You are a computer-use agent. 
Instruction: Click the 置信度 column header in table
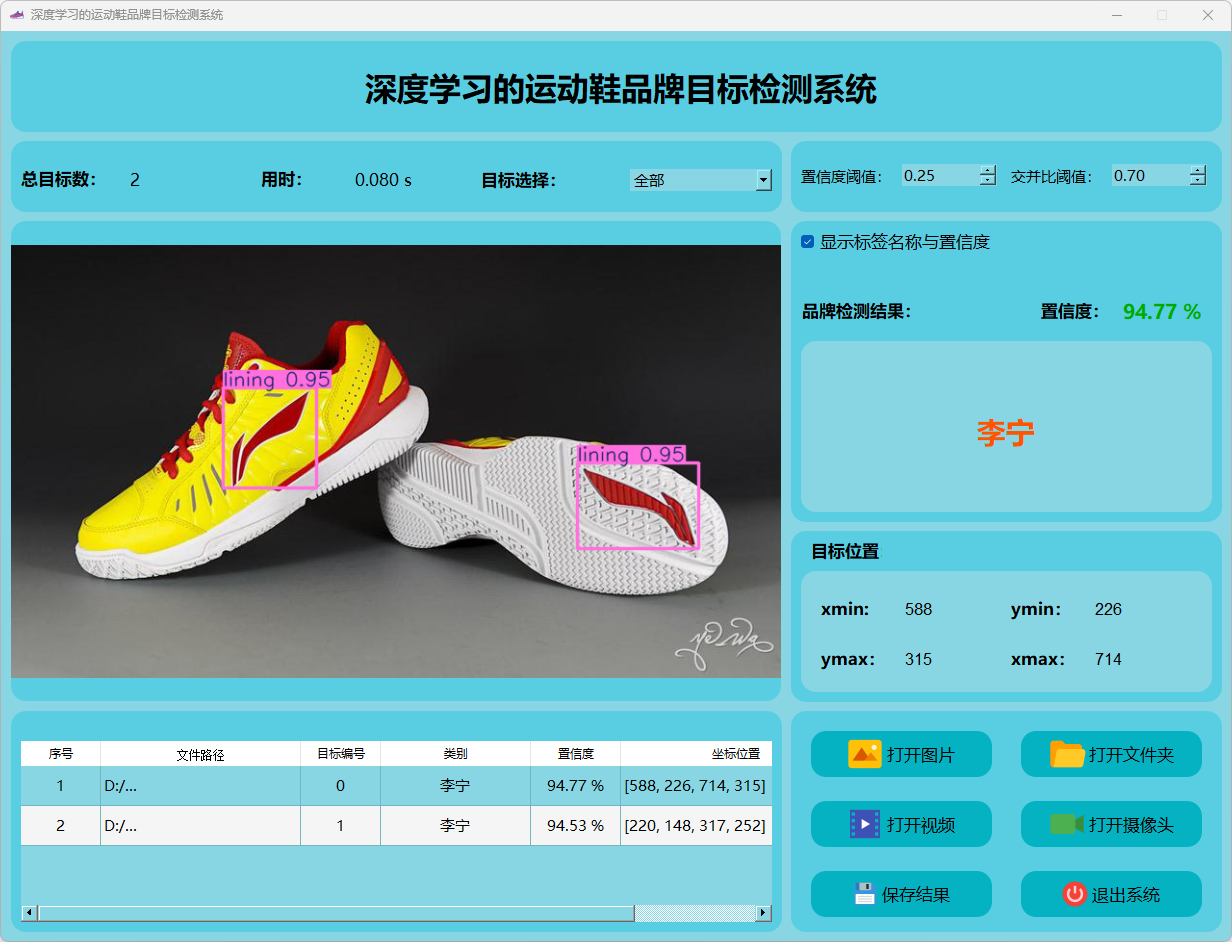click(x=576, y=754)
